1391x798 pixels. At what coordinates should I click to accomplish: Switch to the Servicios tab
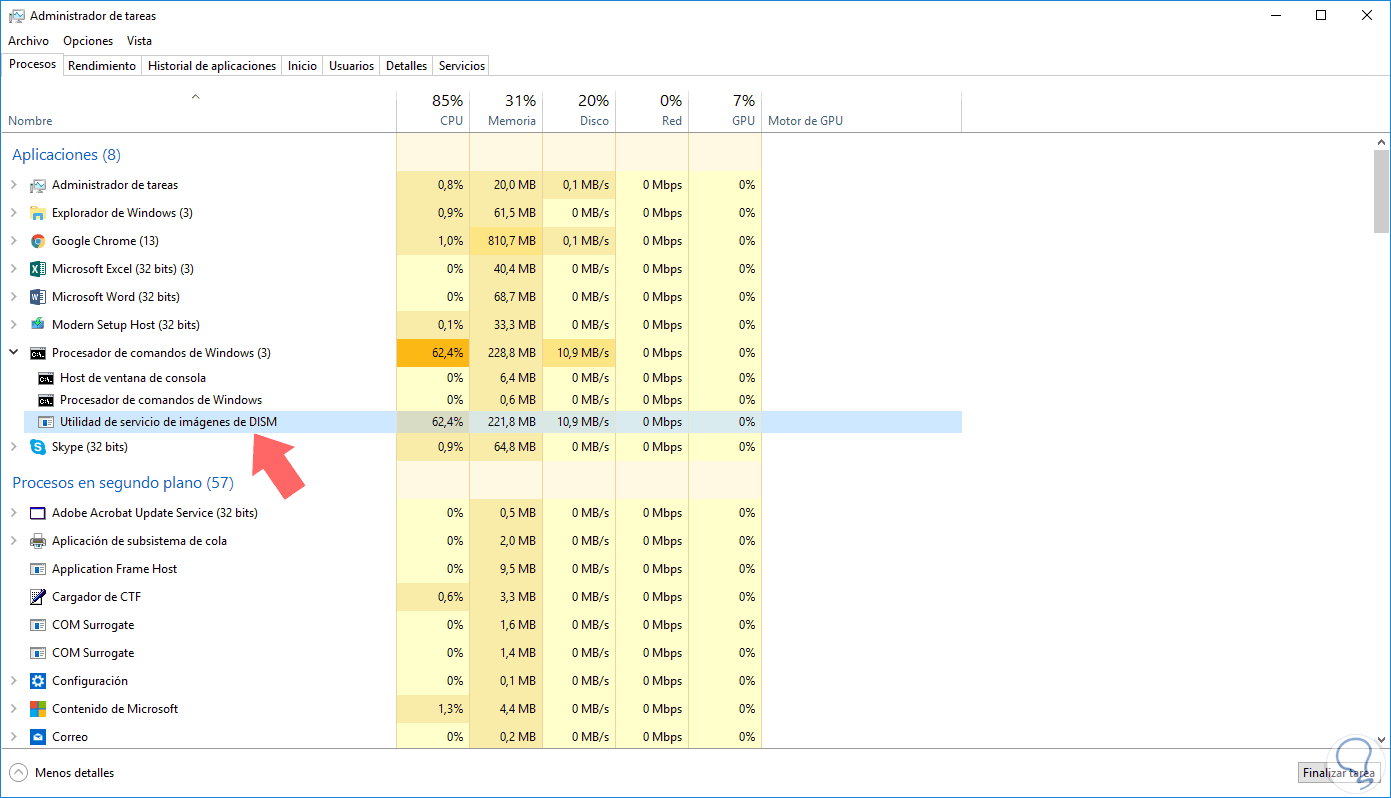point(462,66)
